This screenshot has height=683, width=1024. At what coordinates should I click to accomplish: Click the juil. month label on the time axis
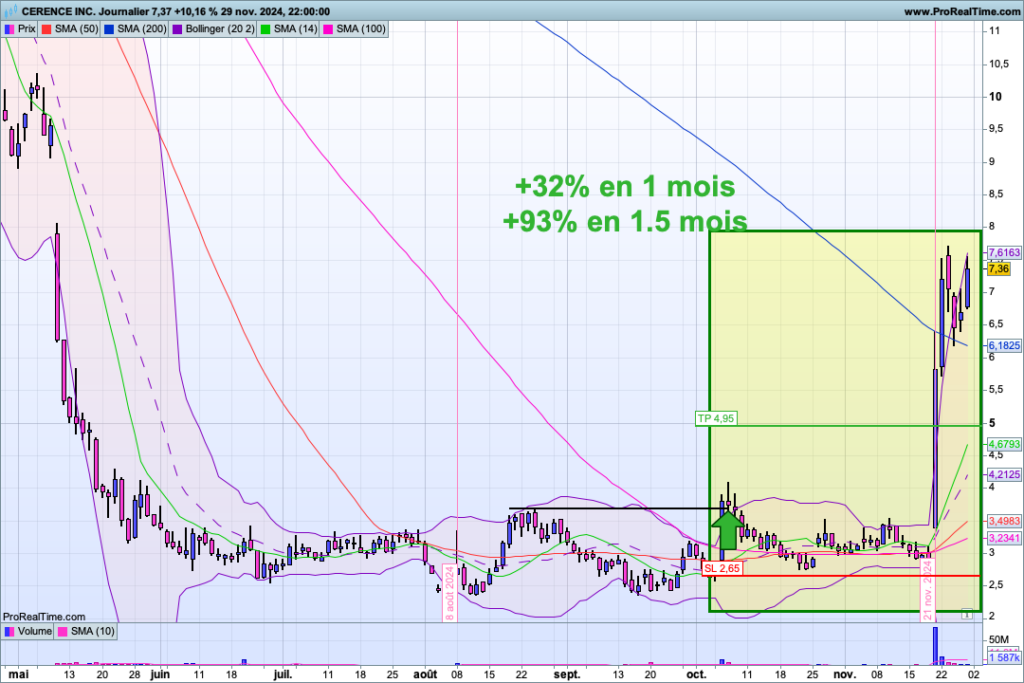click(x=282, y=675)
